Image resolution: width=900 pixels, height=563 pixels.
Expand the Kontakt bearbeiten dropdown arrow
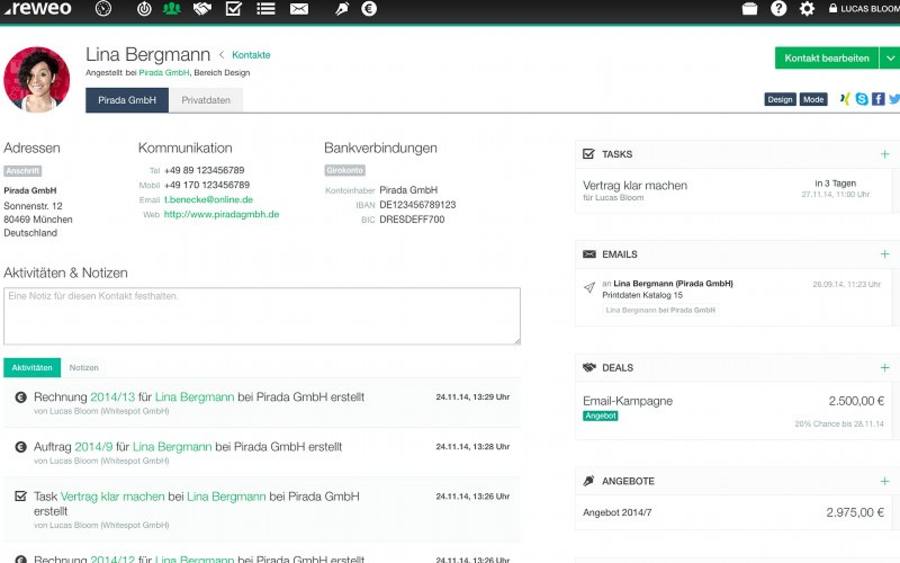point(890,58)
